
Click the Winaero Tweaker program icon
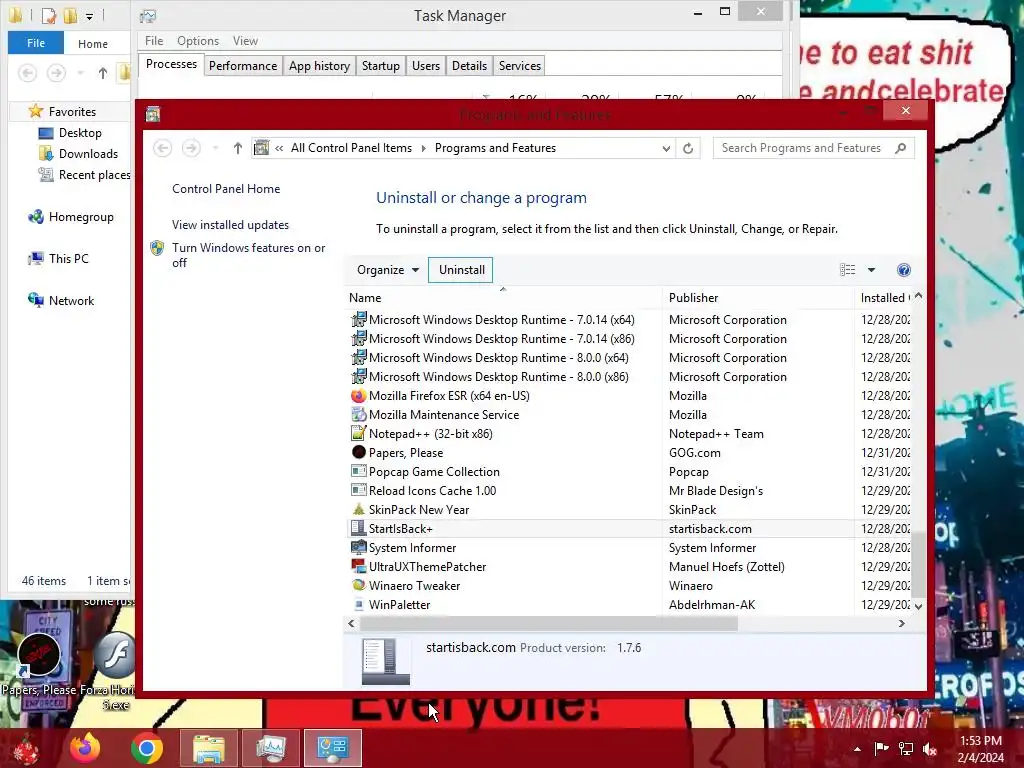[x=359, y=585]
